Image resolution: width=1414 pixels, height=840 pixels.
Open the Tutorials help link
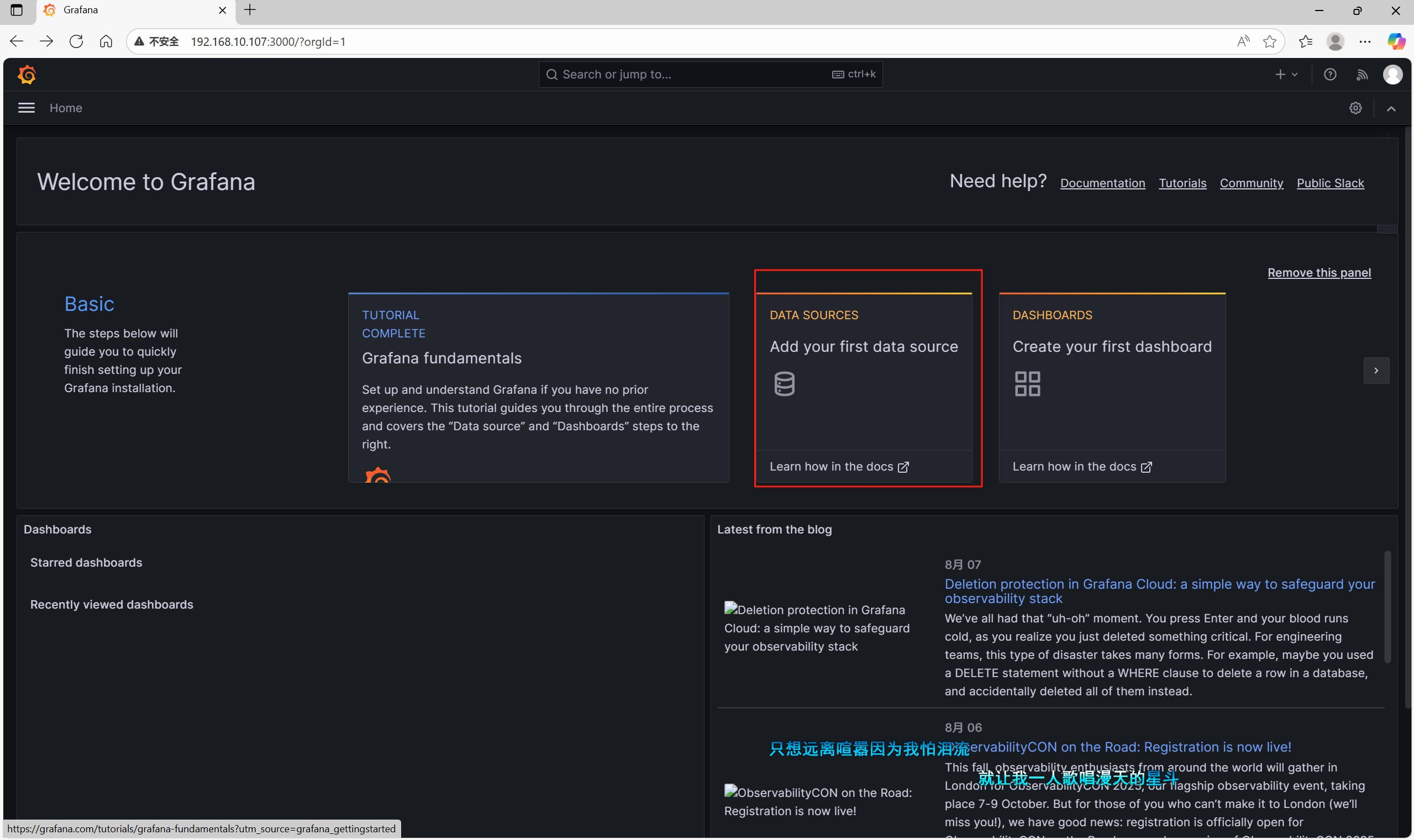point(1182,183)
